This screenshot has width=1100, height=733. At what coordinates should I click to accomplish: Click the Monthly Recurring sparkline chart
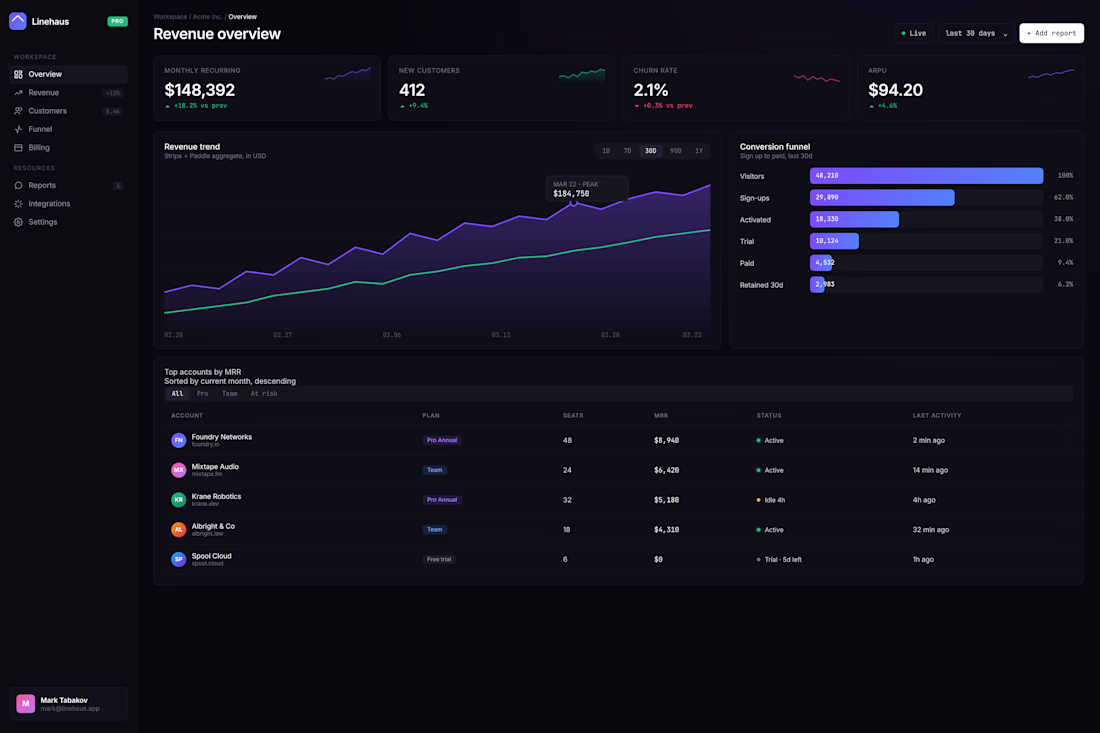[347, 74]
